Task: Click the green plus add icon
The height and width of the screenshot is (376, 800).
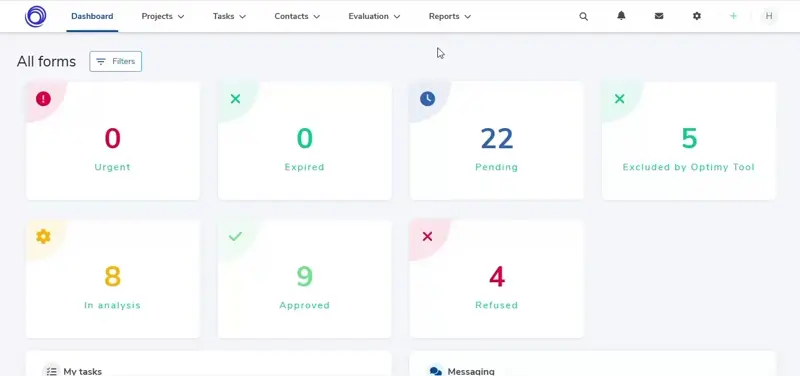Action: [x=733, y=16]
